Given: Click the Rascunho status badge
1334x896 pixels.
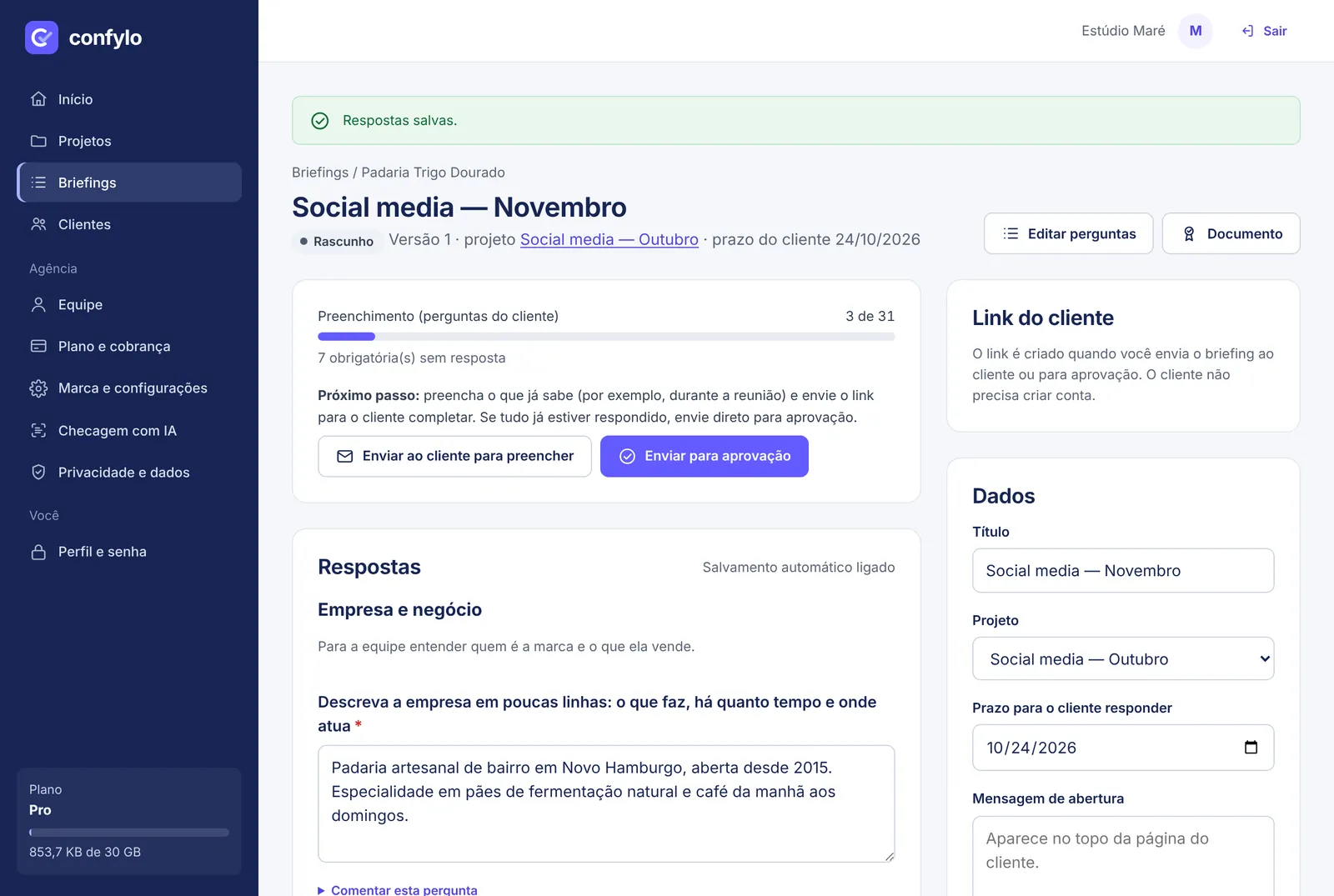Looking at the screenshot, I should tap(337, 242).
